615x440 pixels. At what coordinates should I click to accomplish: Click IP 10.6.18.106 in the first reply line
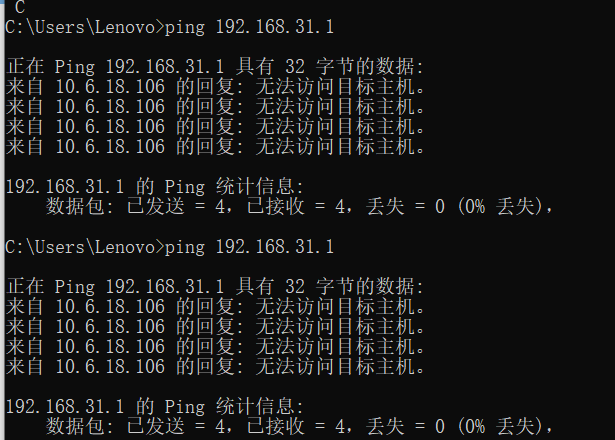point(110,87)
